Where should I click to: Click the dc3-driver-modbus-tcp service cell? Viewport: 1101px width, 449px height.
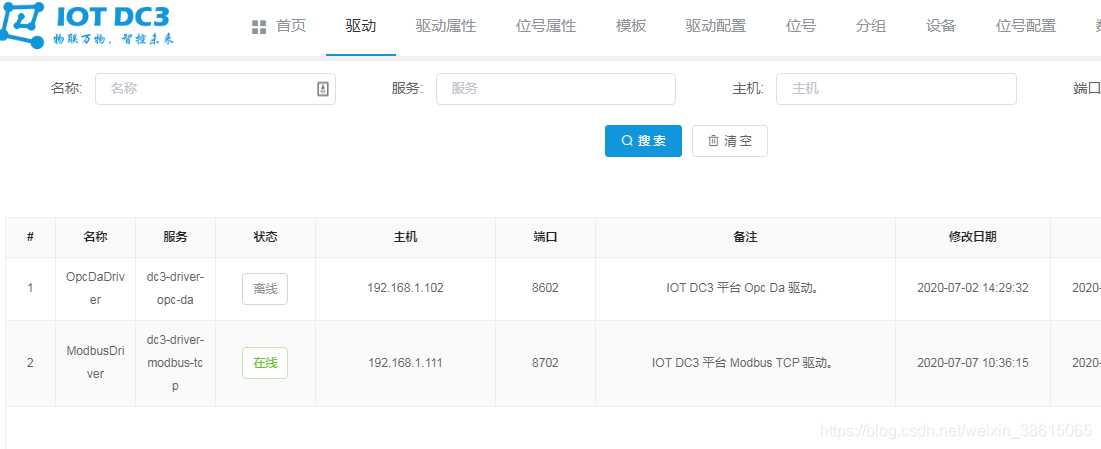coord(176,363)
